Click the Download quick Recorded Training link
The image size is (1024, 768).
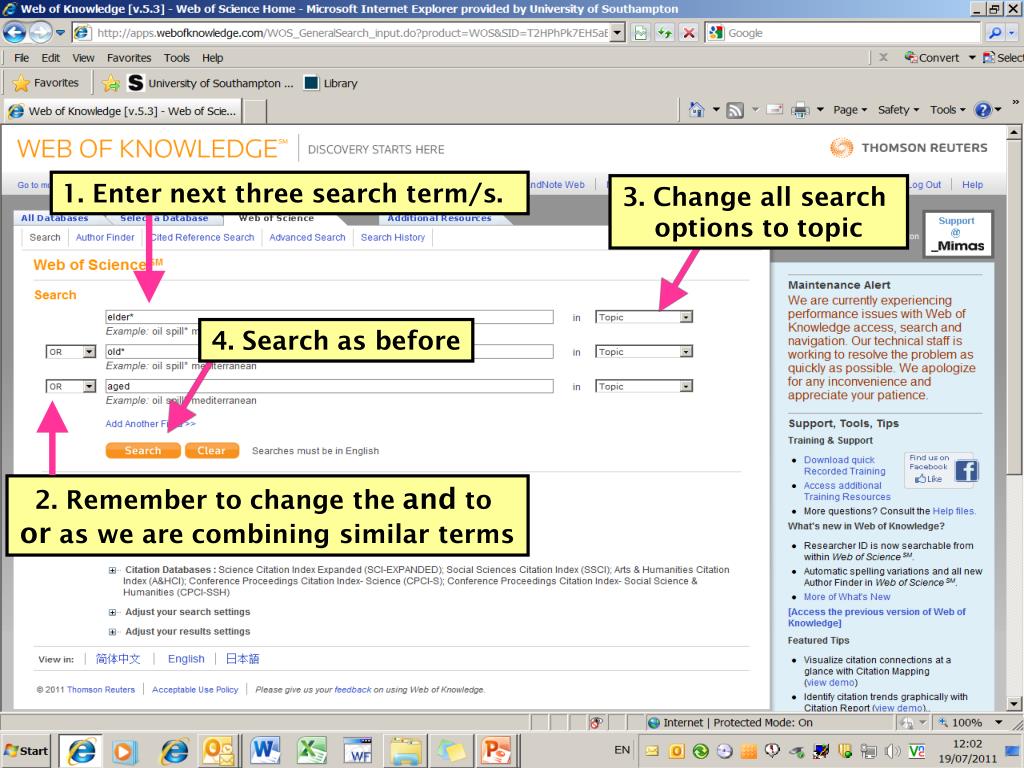point(844,466)
